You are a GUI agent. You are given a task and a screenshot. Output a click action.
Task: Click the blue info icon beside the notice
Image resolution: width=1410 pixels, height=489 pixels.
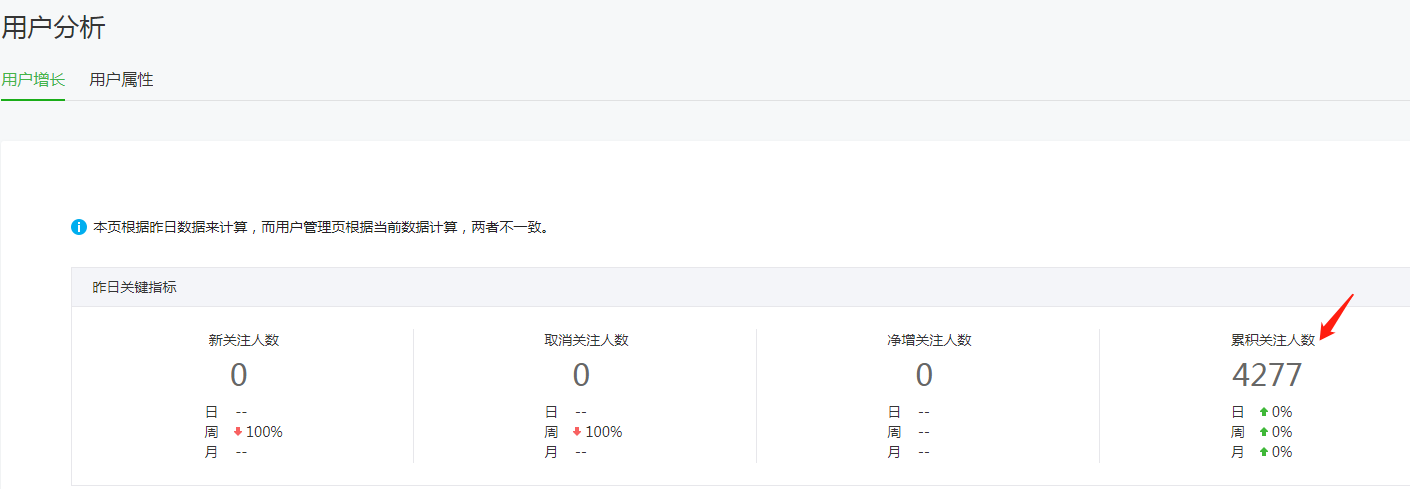point(79,228)
